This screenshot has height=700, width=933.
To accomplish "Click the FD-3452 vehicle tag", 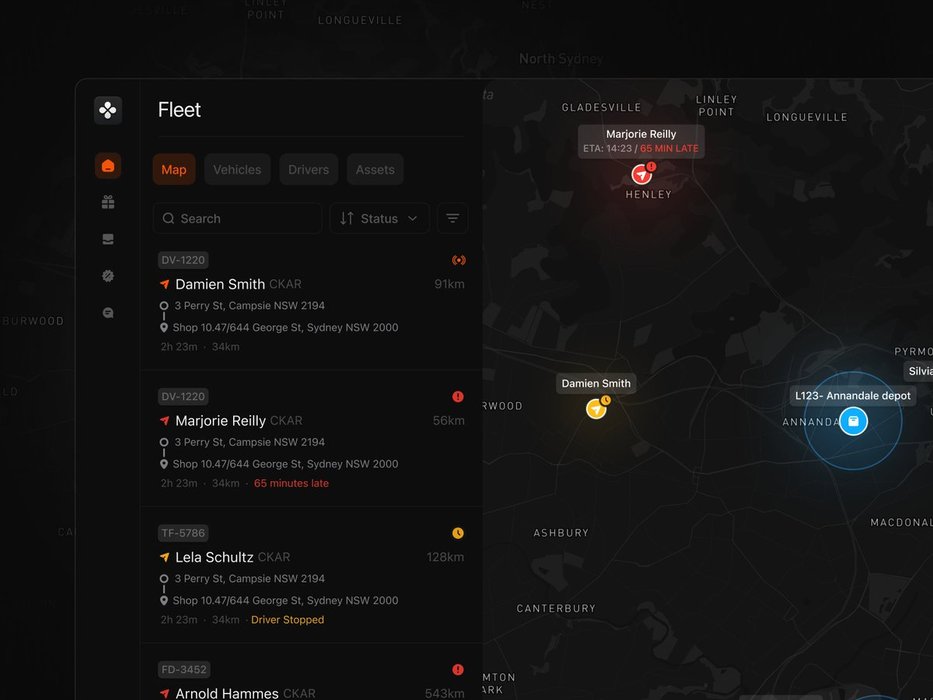I will pyautogui.click(x=184, y=669).
